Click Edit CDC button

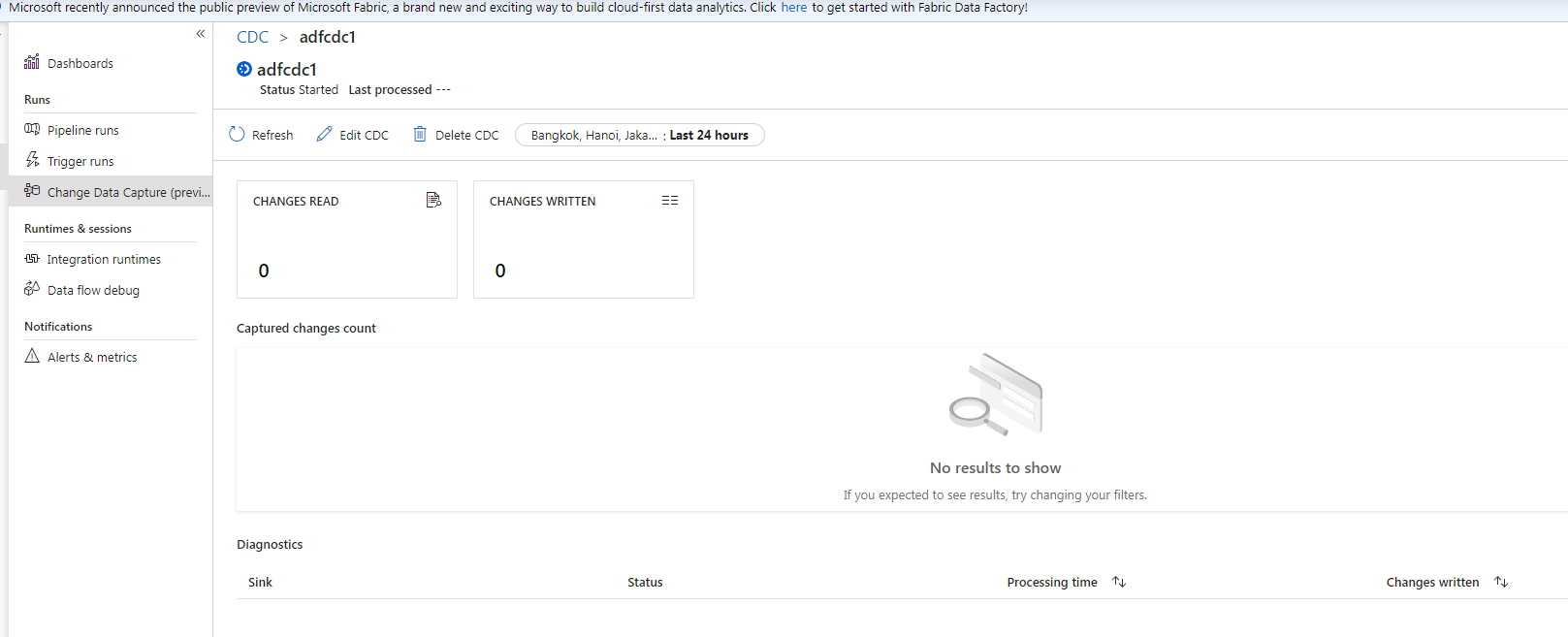click(353, 135)
